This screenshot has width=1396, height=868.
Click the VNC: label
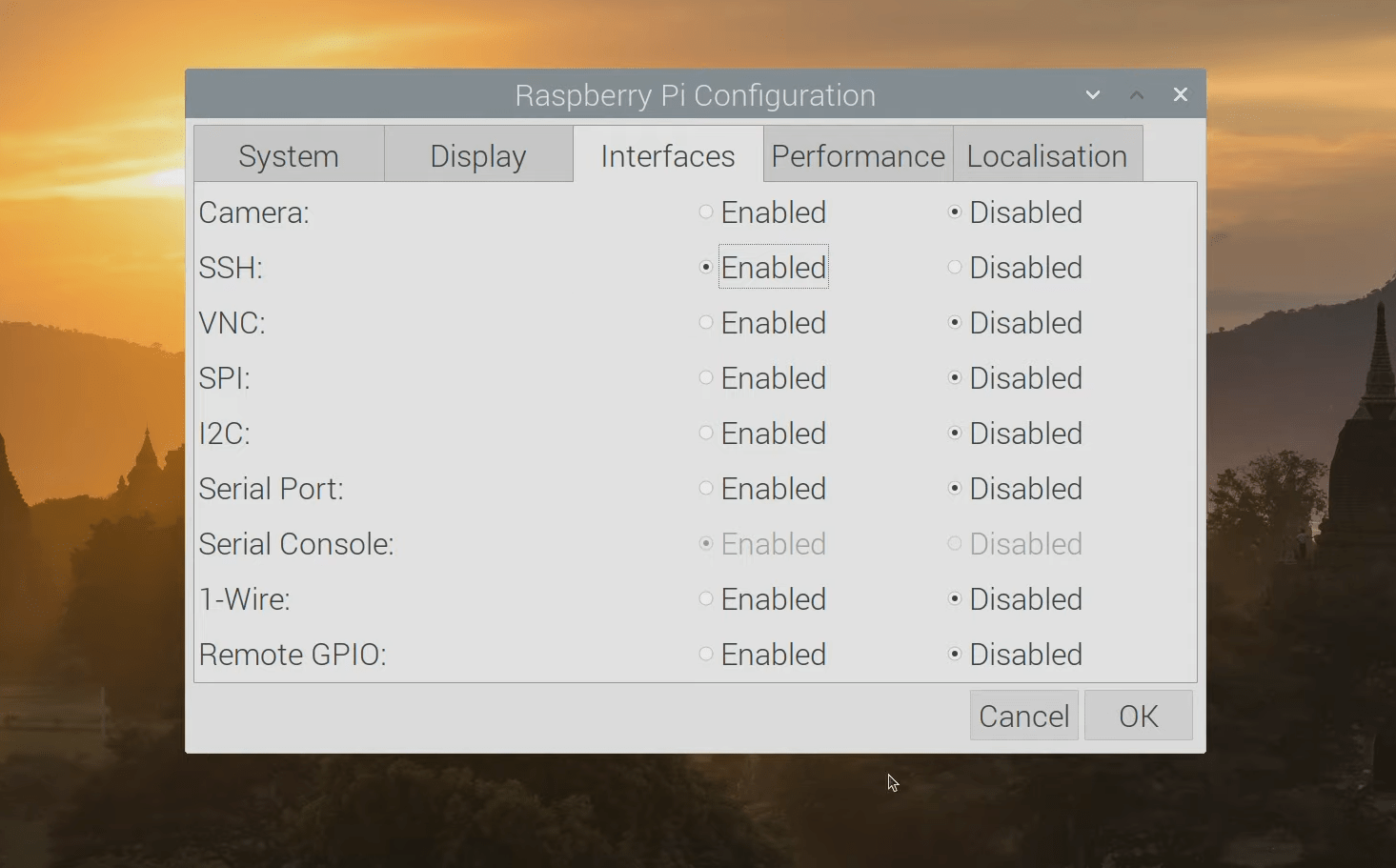click(233, 323)
